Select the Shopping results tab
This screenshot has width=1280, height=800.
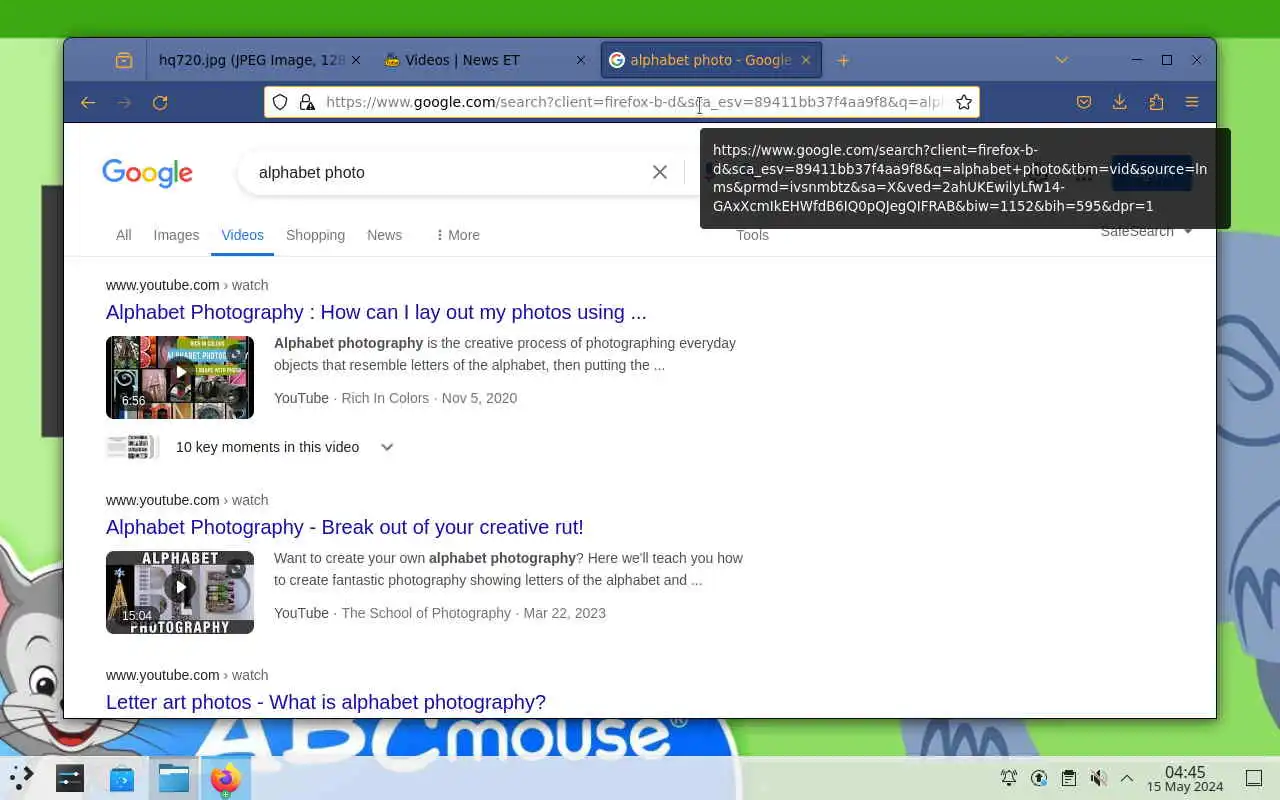pyautogui.click(x=315, y=235)
